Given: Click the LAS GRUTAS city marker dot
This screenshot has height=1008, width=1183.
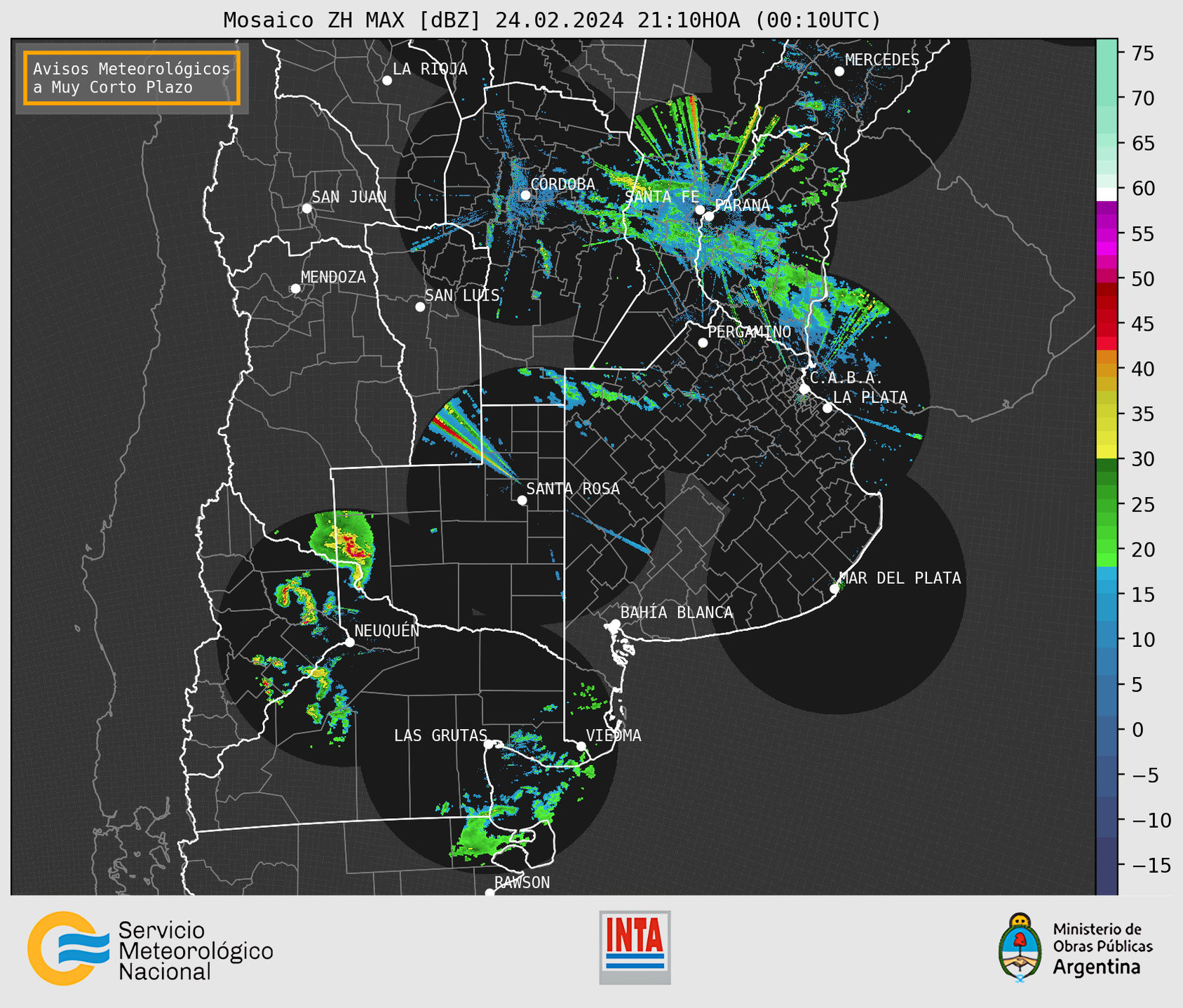Looking at the screenshot, I should [x=489, y=744].
